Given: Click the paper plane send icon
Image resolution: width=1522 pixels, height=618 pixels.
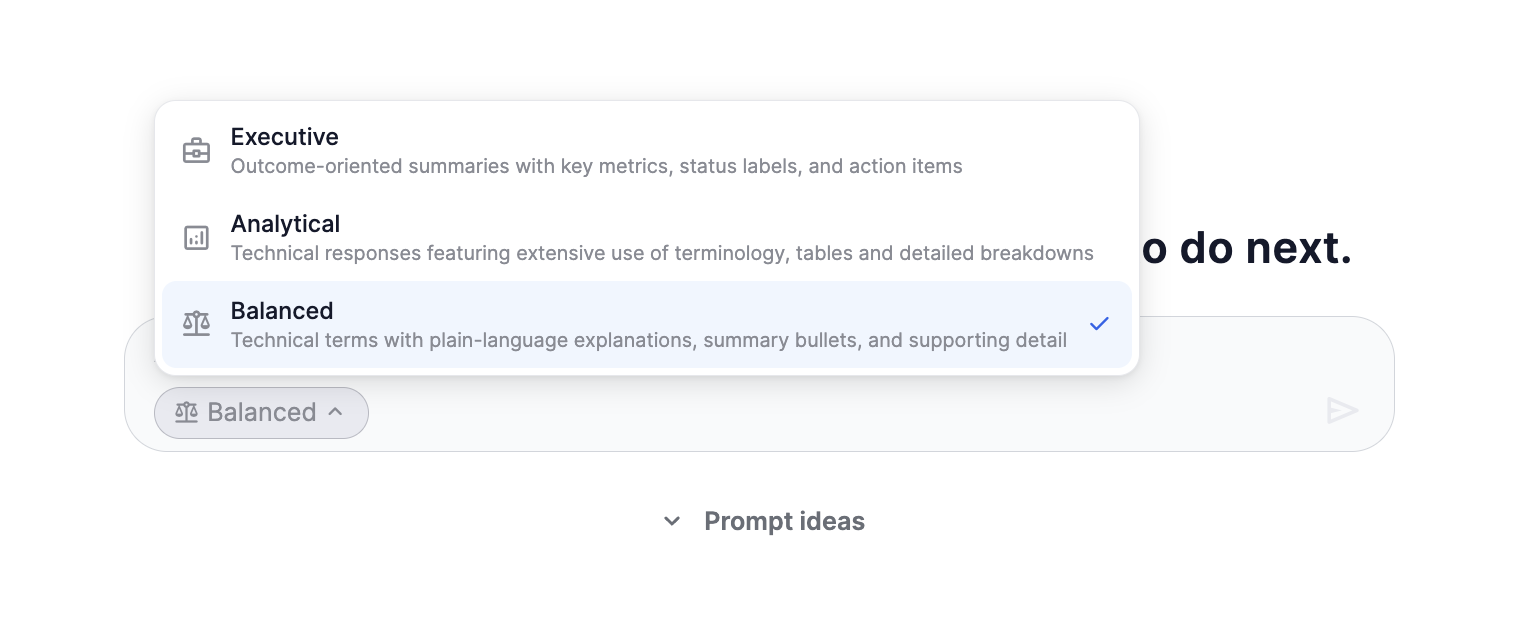Looking at the screenshot, I should [1341, 410].
